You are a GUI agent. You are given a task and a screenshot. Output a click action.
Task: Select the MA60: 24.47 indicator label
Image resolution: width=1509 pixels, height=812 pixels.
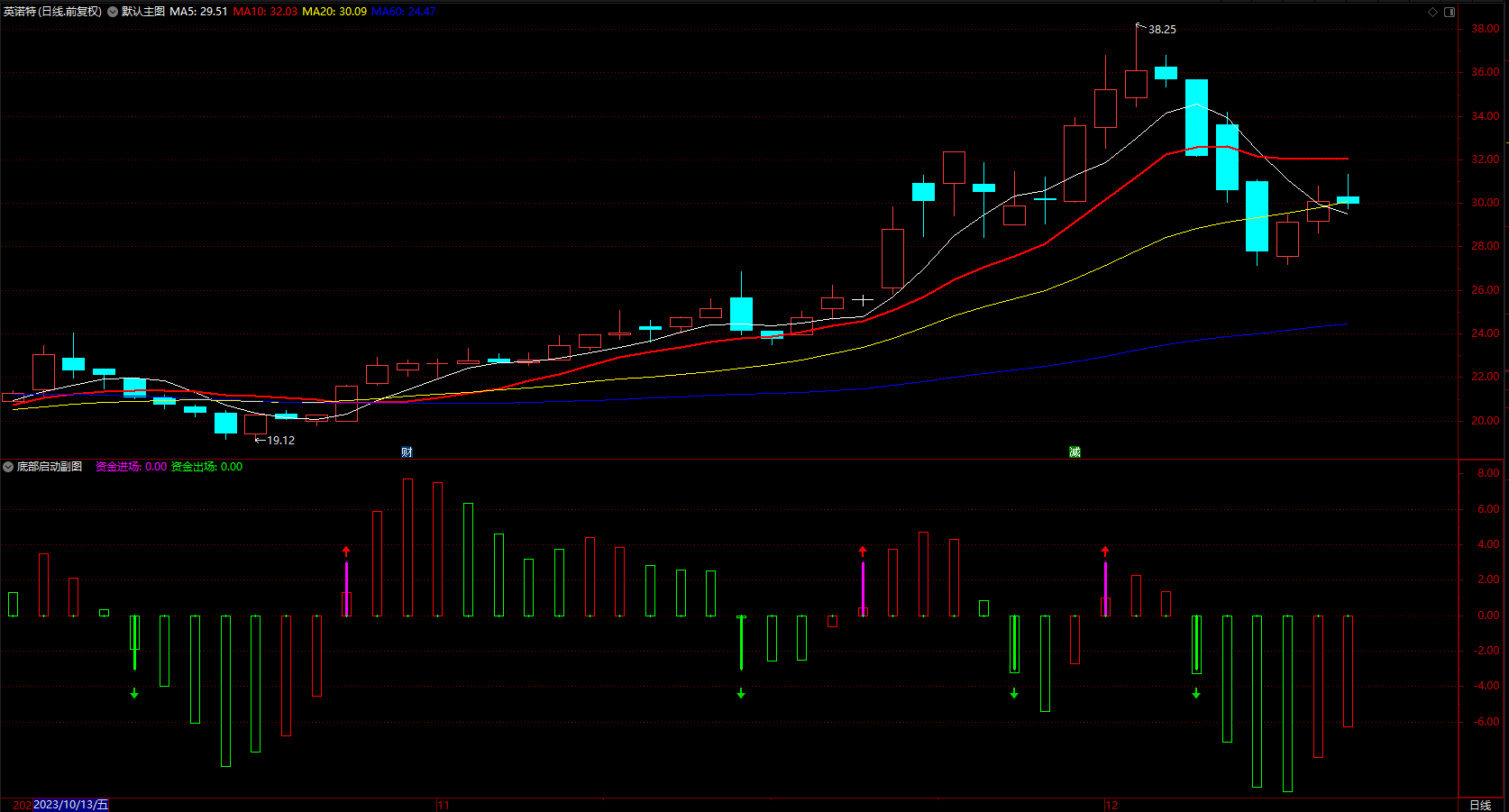click(404, 12)
